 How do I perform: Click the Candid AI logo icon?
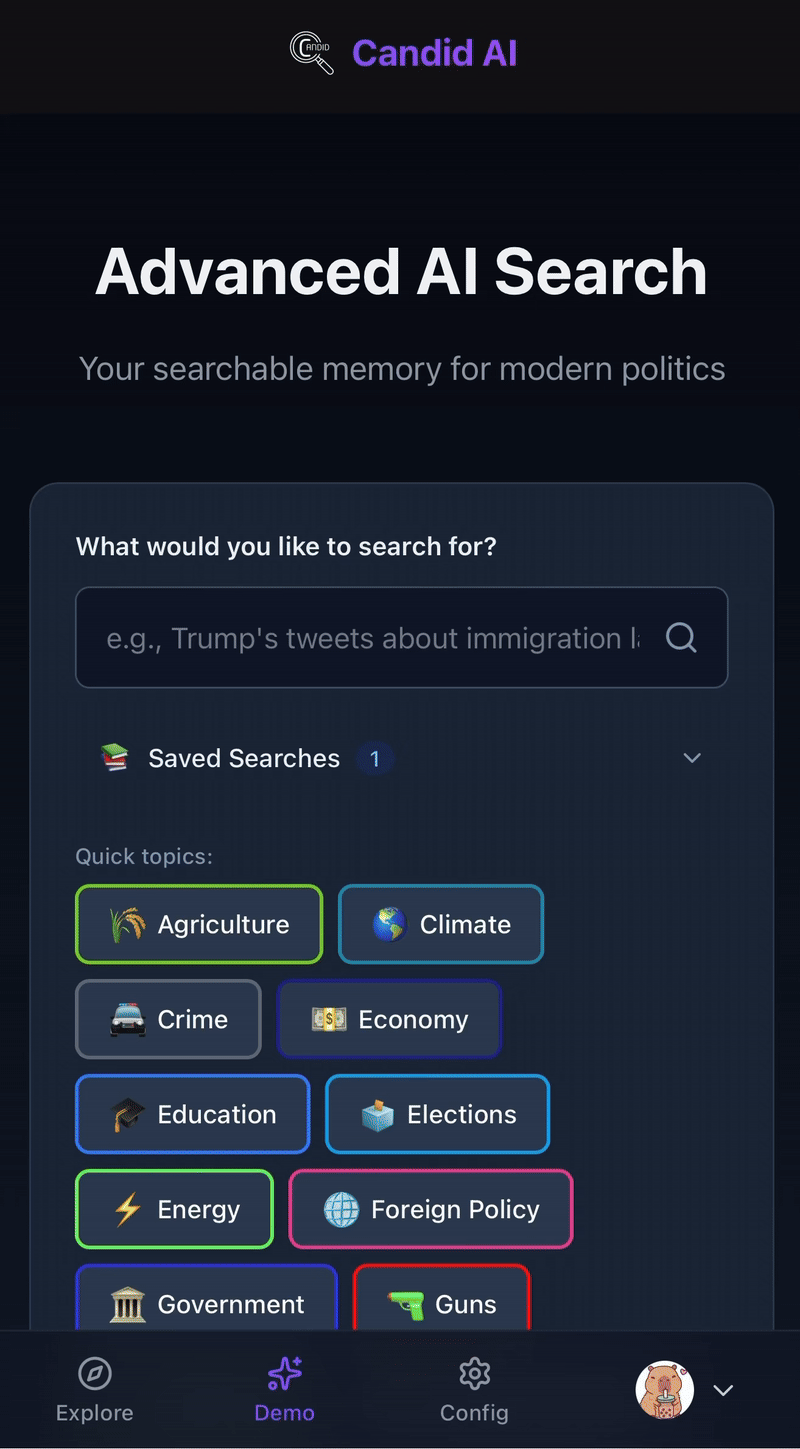coord(311,53)
